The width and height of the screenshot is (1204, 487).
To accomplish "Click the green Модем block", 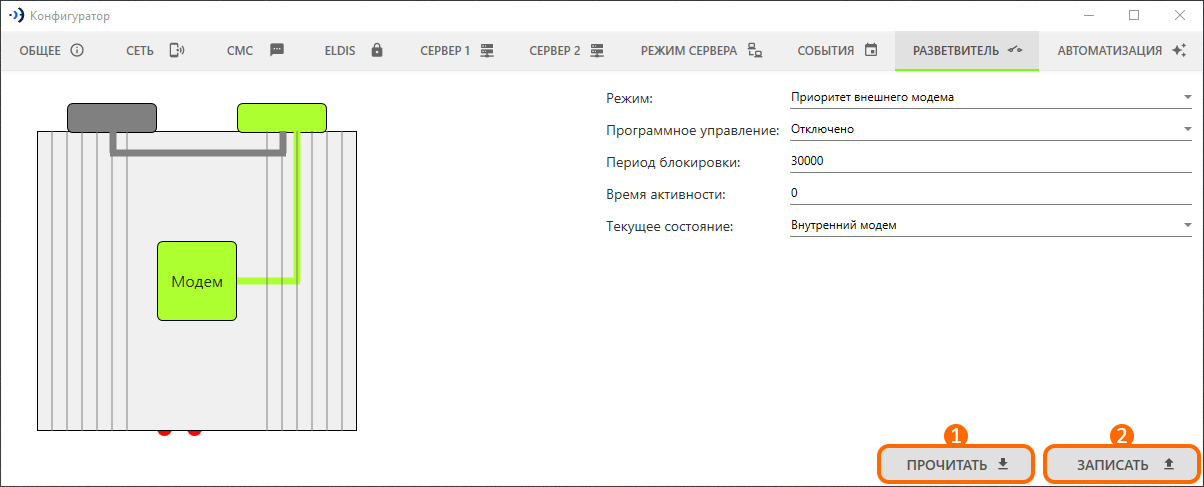I will [197, 281].
